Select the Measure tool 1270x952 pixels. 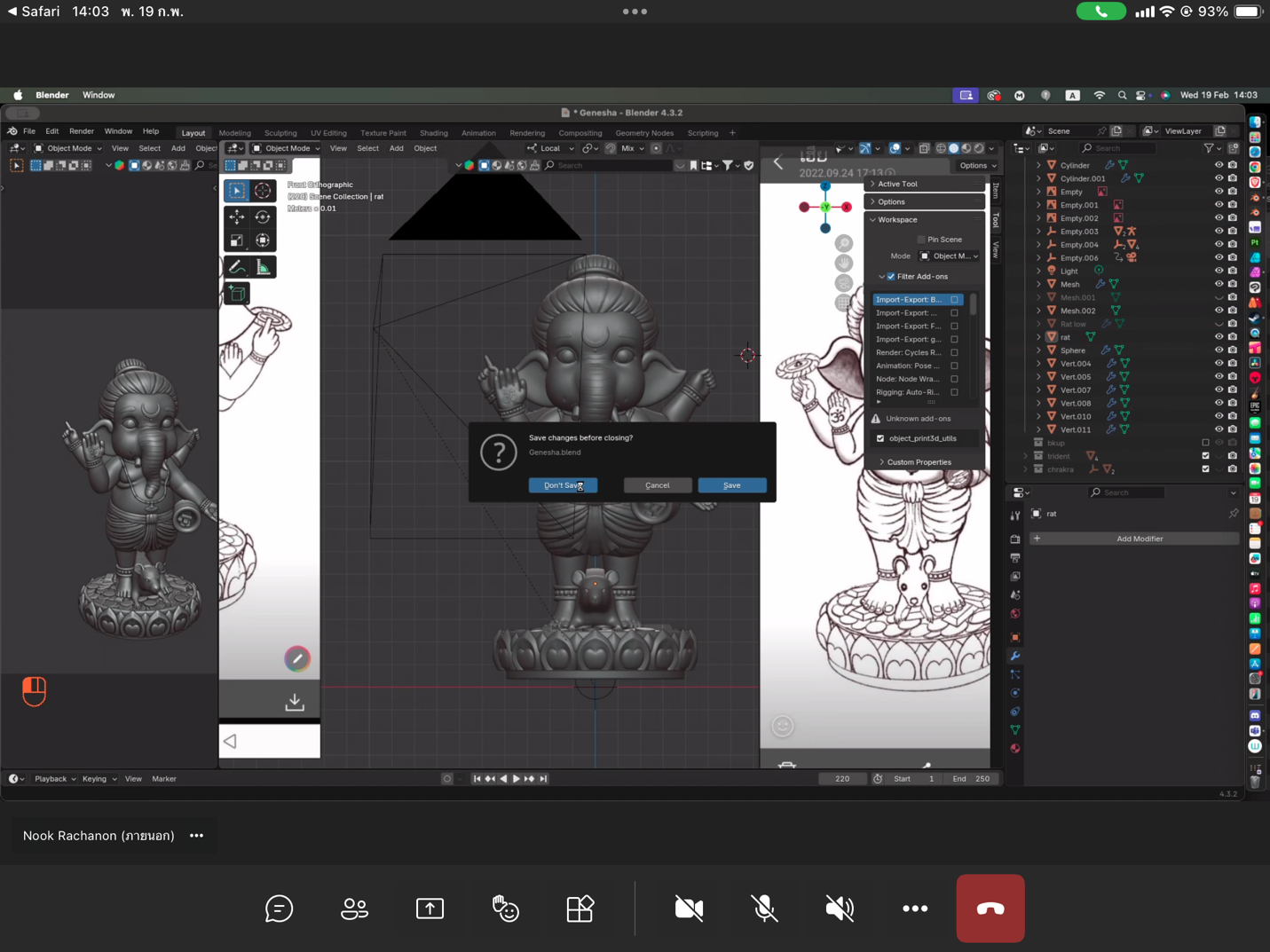coord(263,267)
